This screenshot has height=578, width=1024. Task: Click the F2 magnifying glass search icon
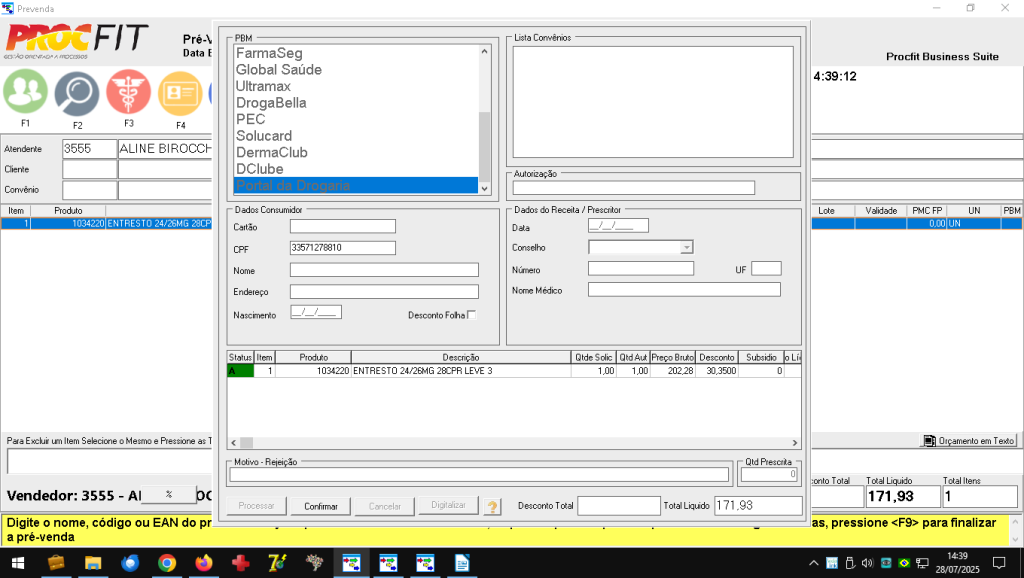pyautogui.click(x=76, y=94)
